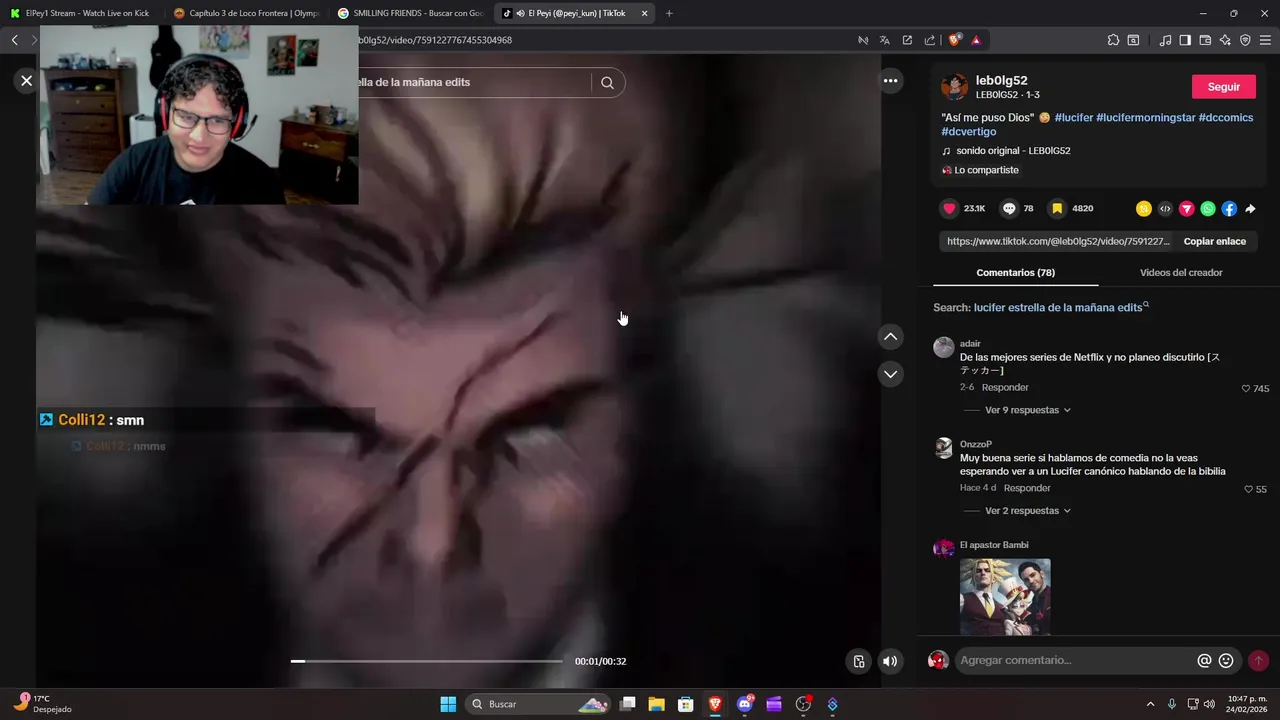Click the translate page icon
The image size is (1280, 720).
[x=885, y=40]
